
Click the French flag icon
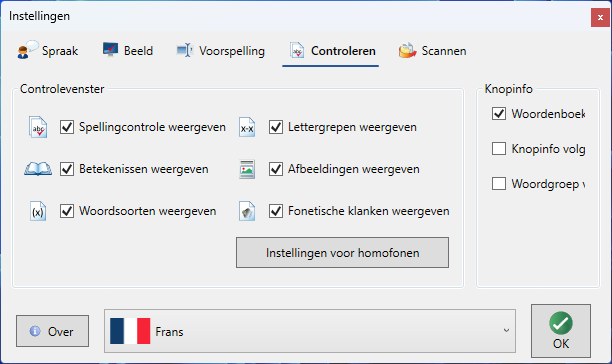click(x=130, y=331)
